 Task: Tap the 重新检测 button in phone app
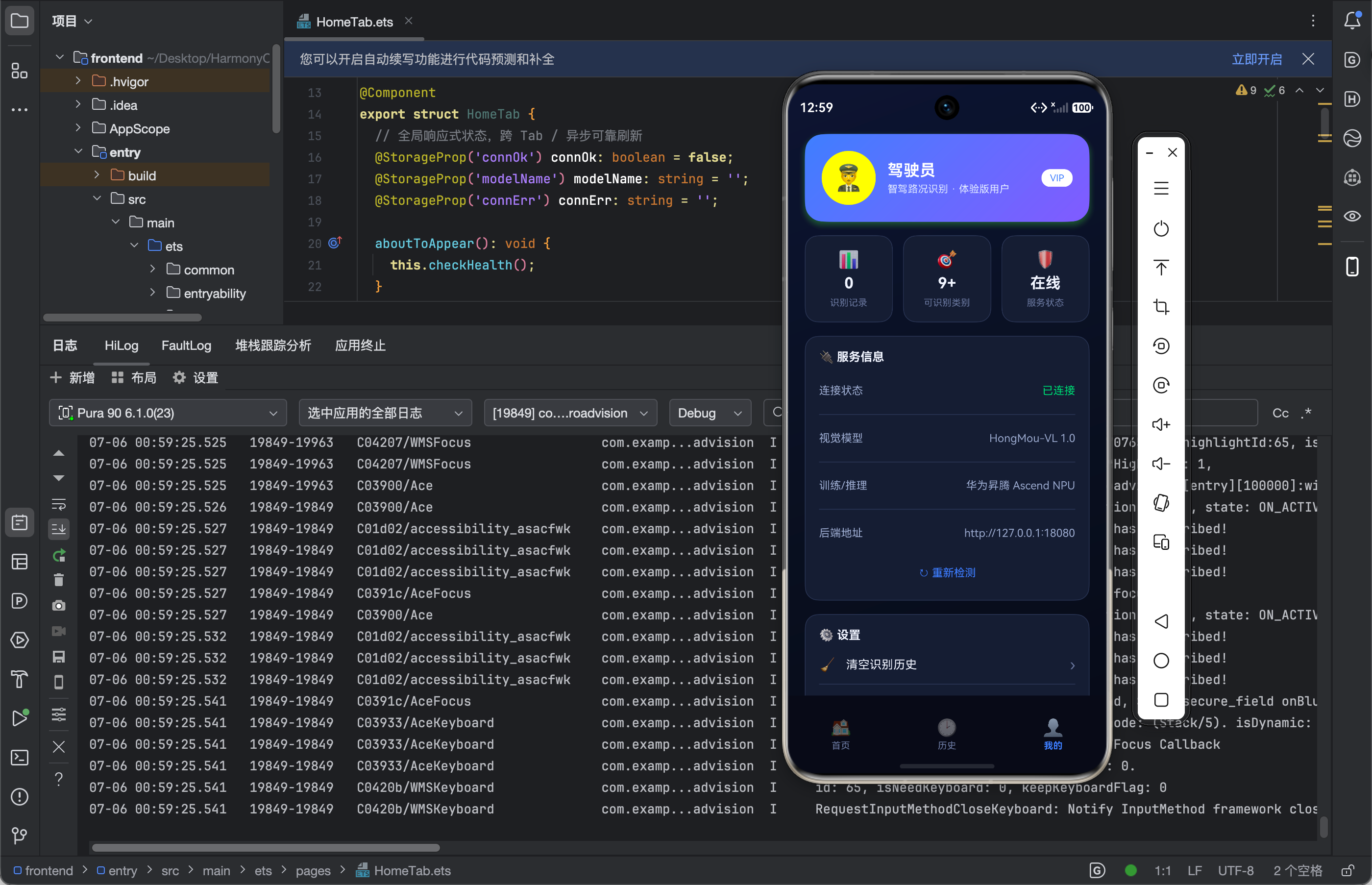(947, 572)
